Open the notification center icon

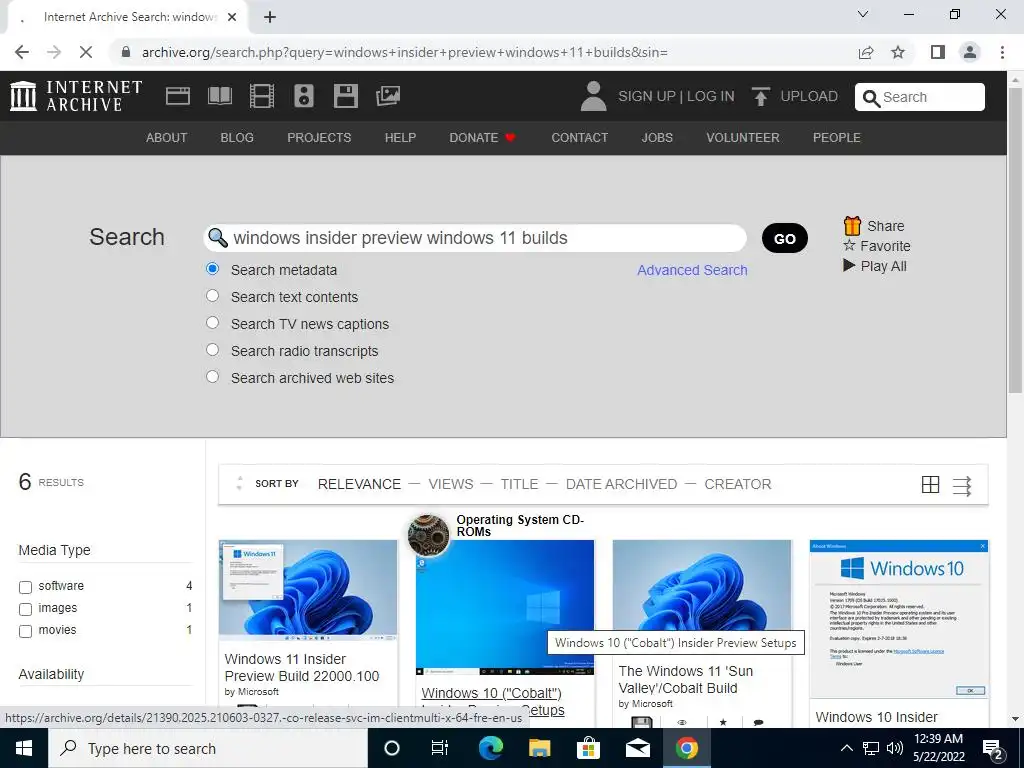993,749
